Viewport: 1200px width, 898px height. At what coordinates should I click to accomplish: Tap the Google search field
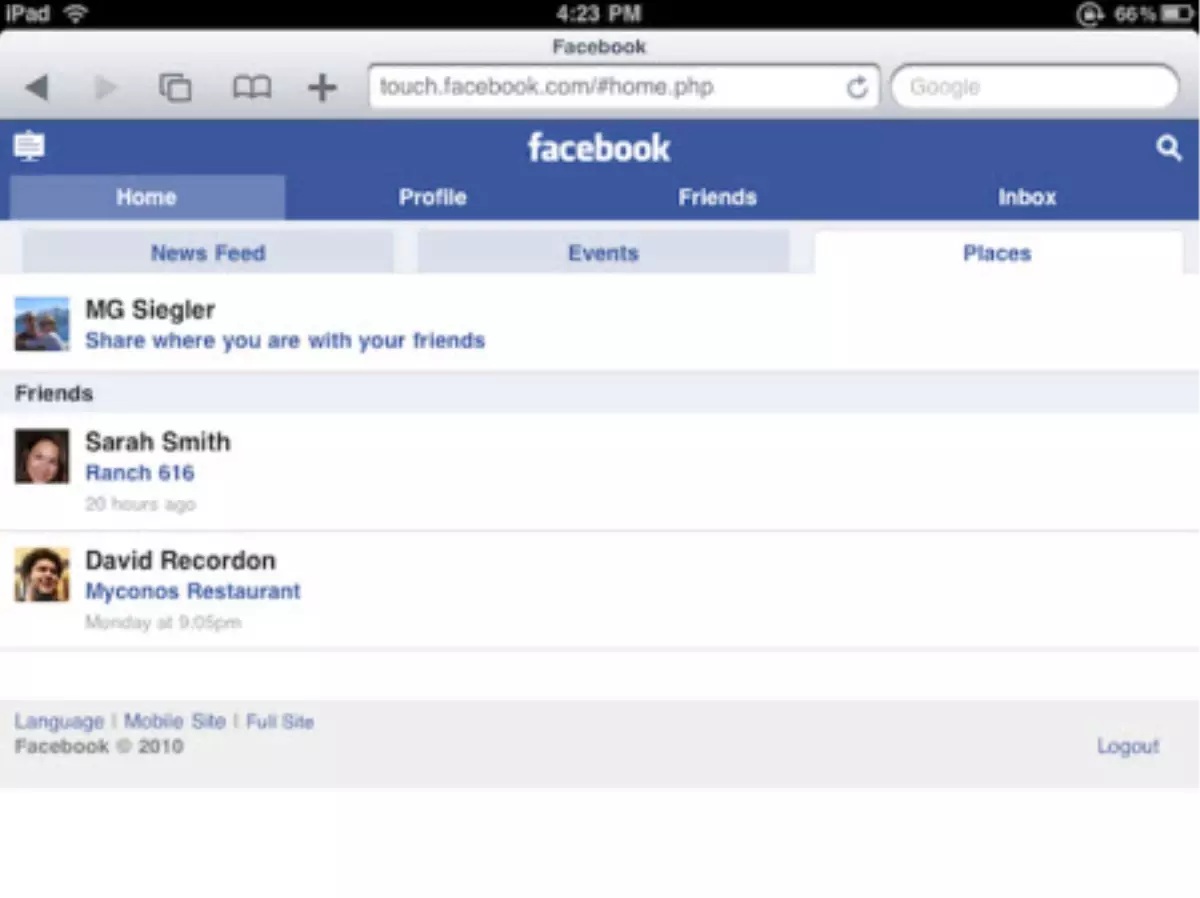click(x=1035, y=88)
